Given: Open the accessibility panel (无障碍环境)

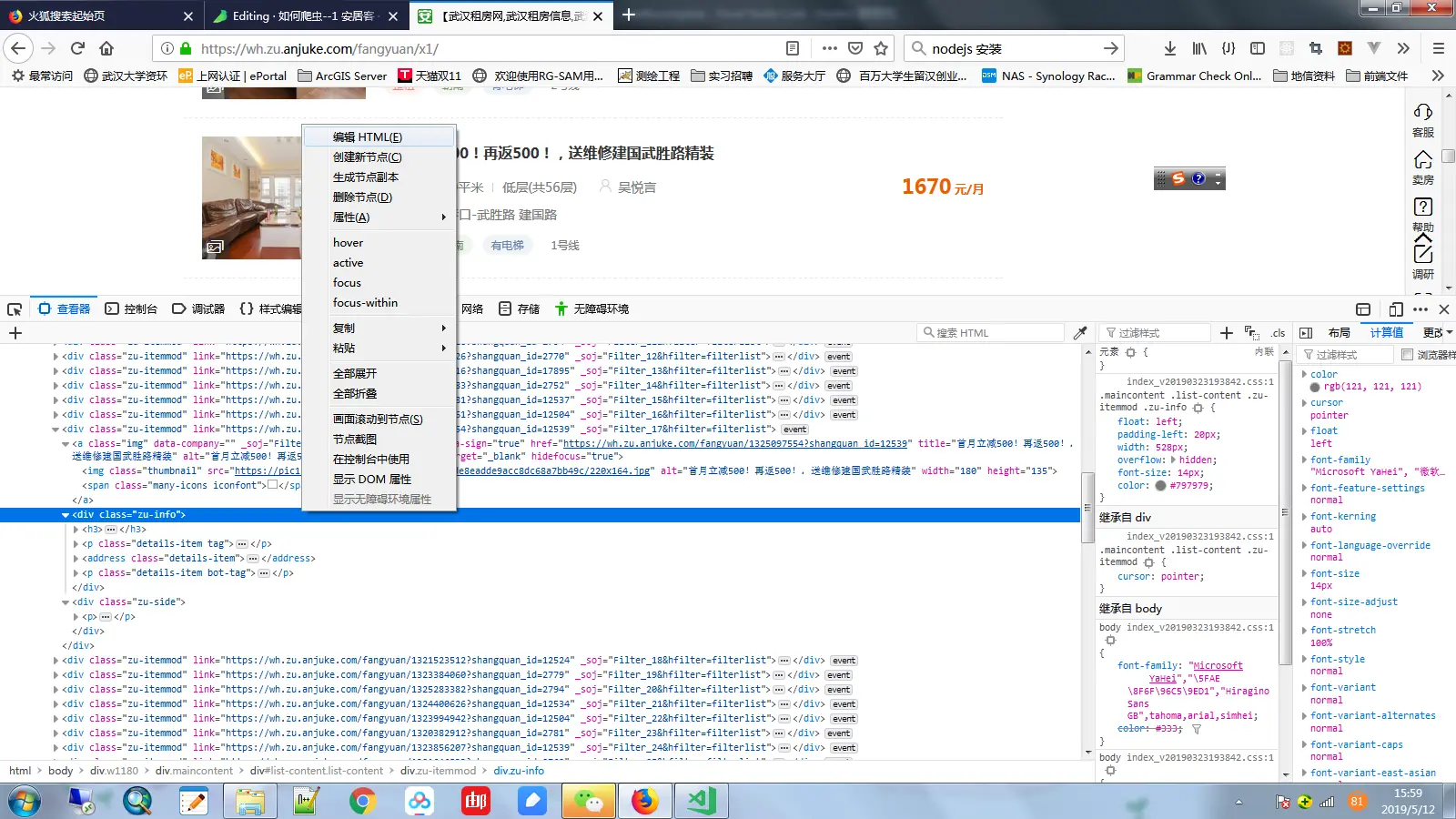Looking at the screenshot, I should (591, 308).
